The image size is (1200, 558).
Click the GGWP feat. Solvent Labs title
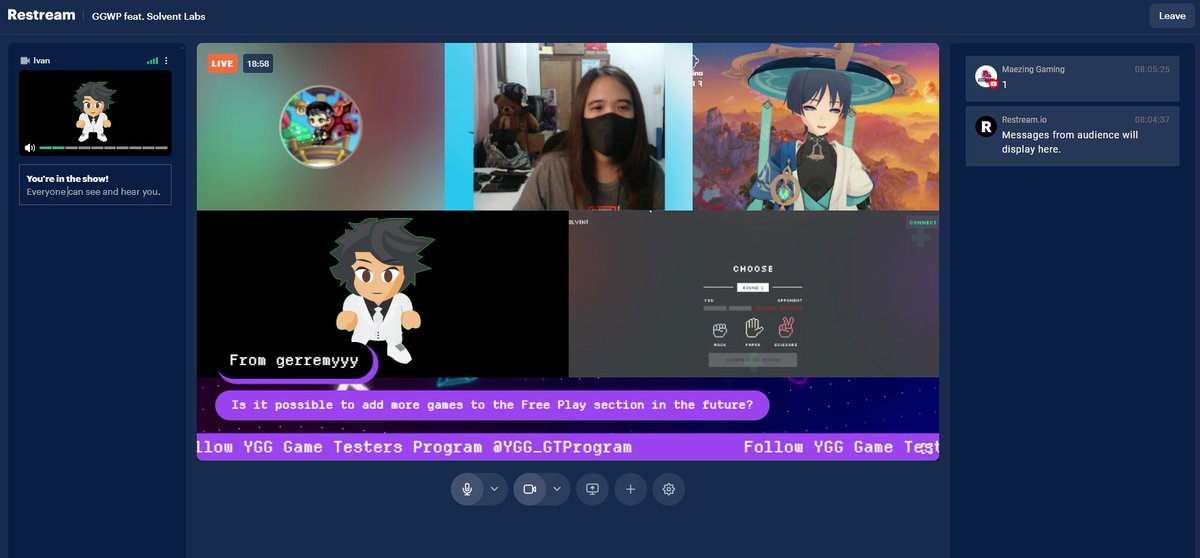pyautogui.click(x=148, y=16)
